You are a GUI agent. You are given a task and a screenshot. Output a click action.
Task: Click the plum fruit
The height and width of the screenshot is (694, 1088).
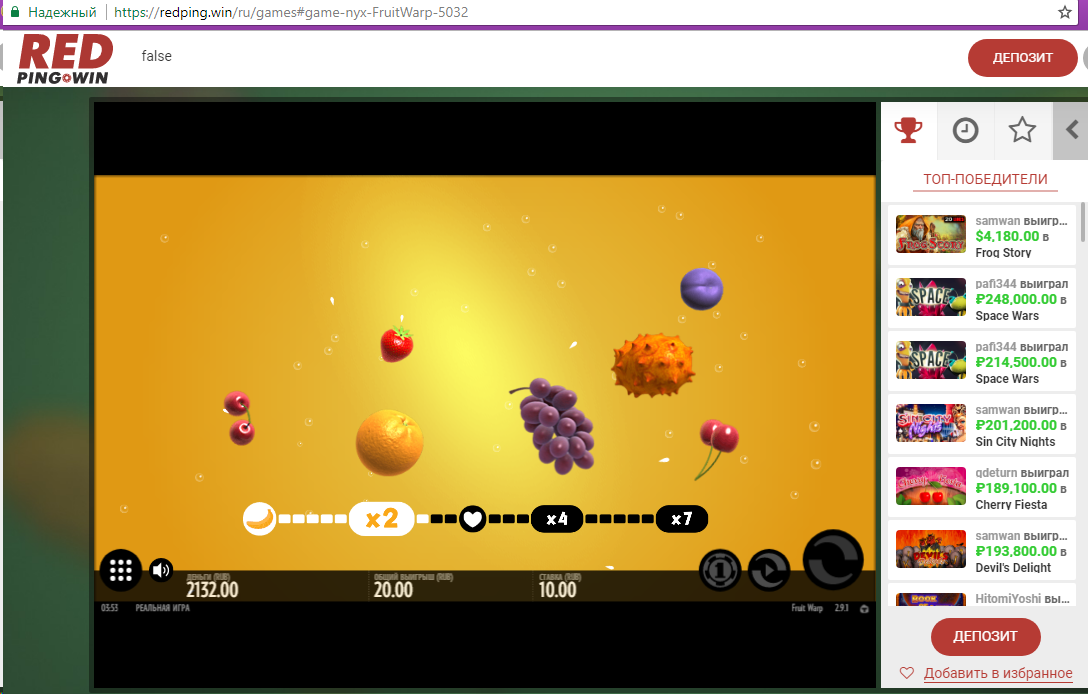[702, 289]
